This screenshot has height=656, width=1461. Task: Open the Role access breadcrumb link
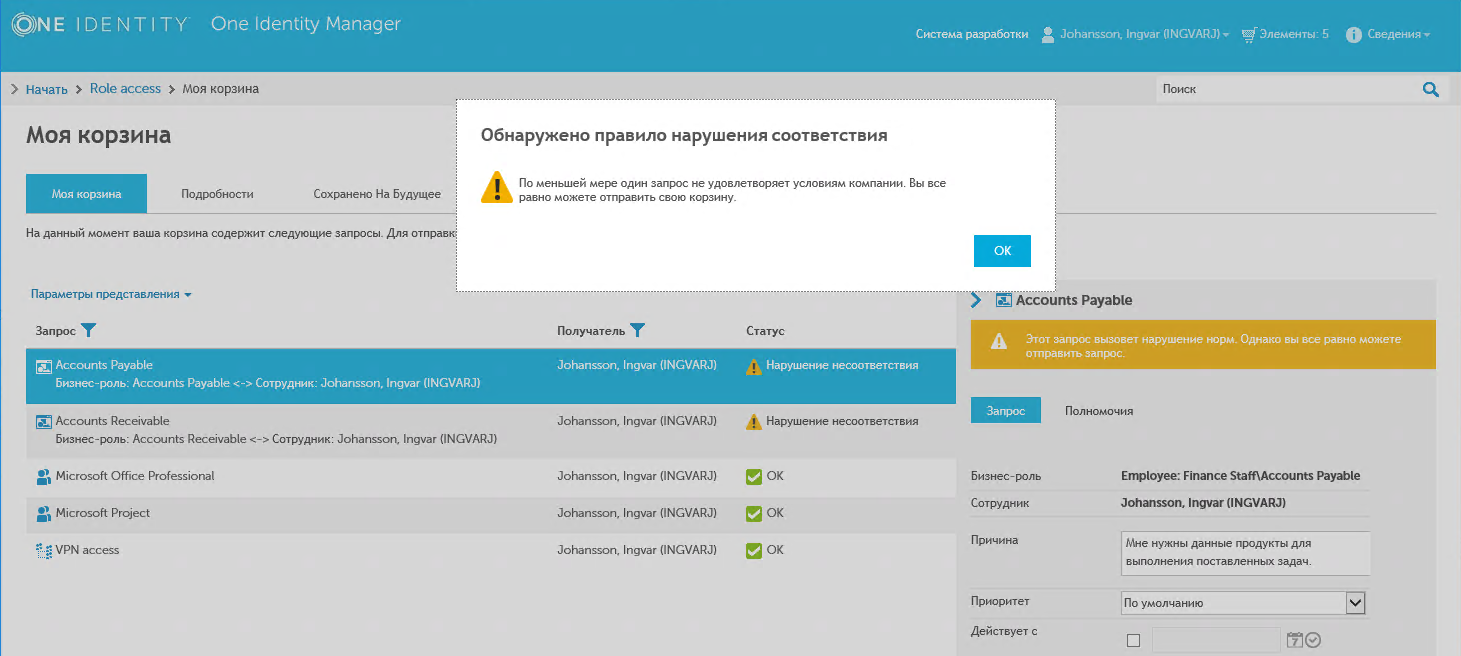point(125,89)
